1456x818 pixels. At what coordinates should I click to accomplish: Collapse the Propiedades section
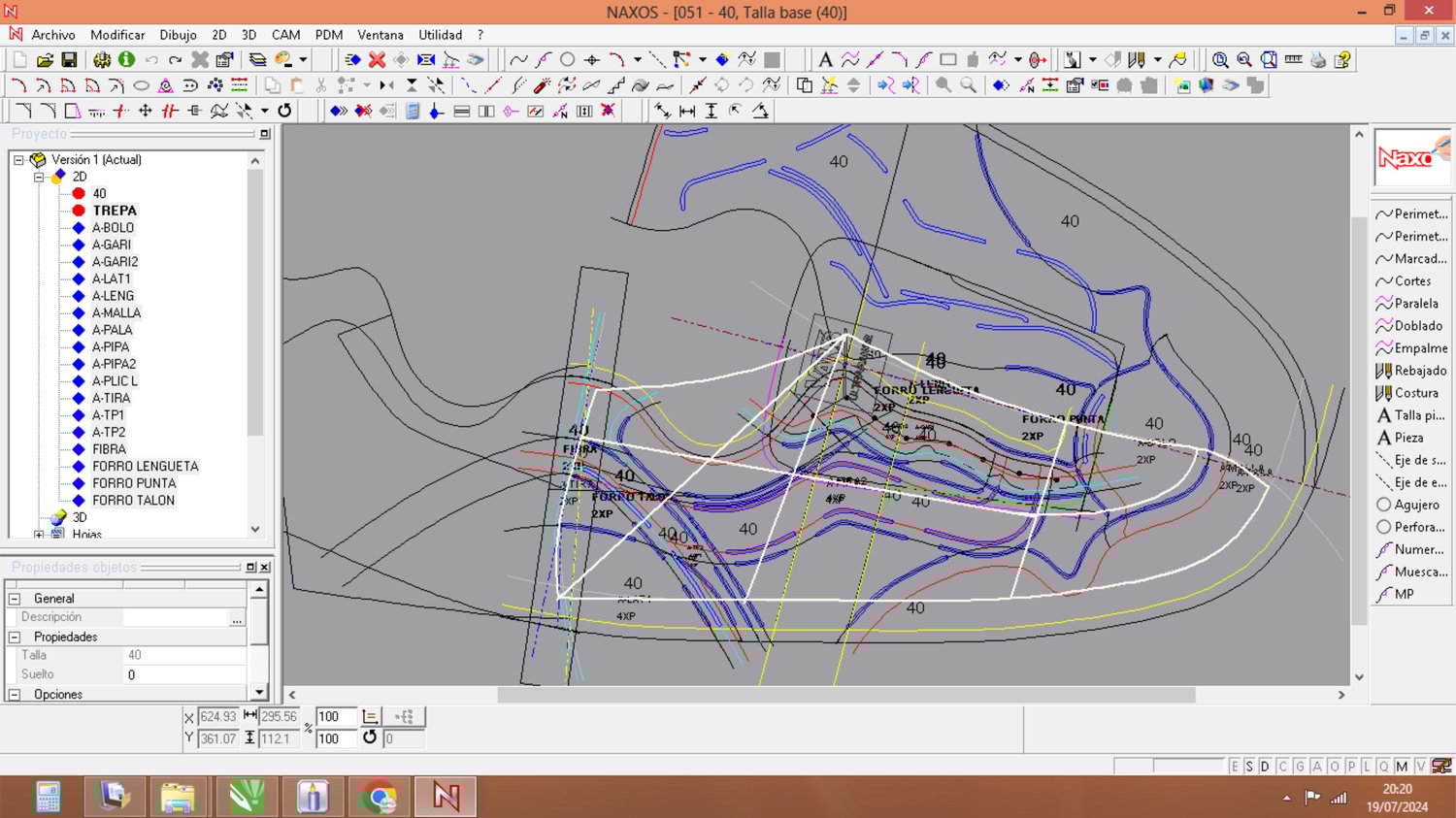tap(15, 638)
